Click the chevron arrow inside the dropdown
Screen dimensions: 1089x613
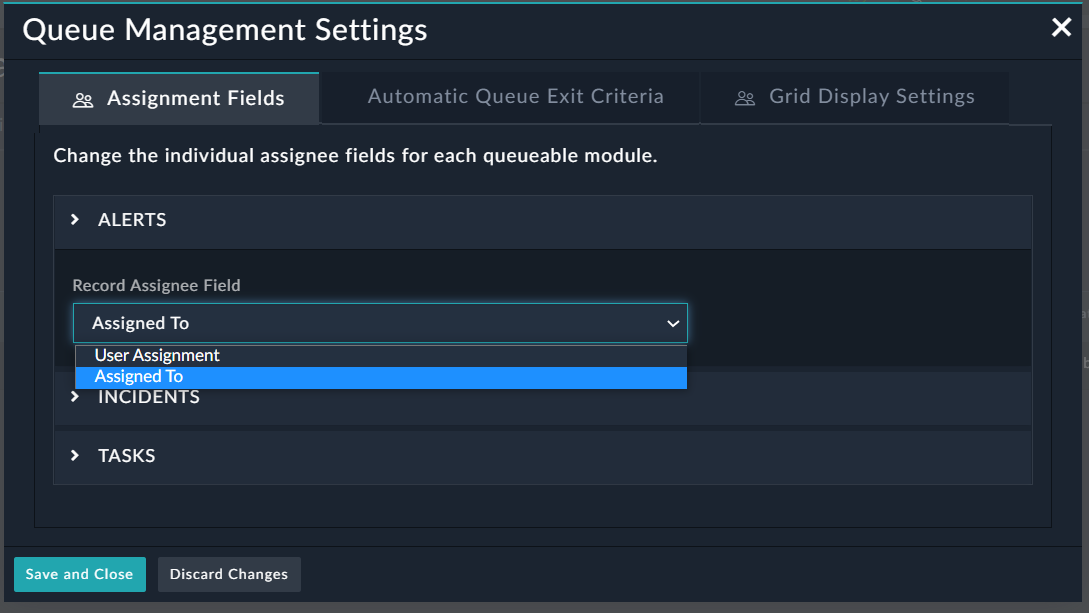pos(672,322)
